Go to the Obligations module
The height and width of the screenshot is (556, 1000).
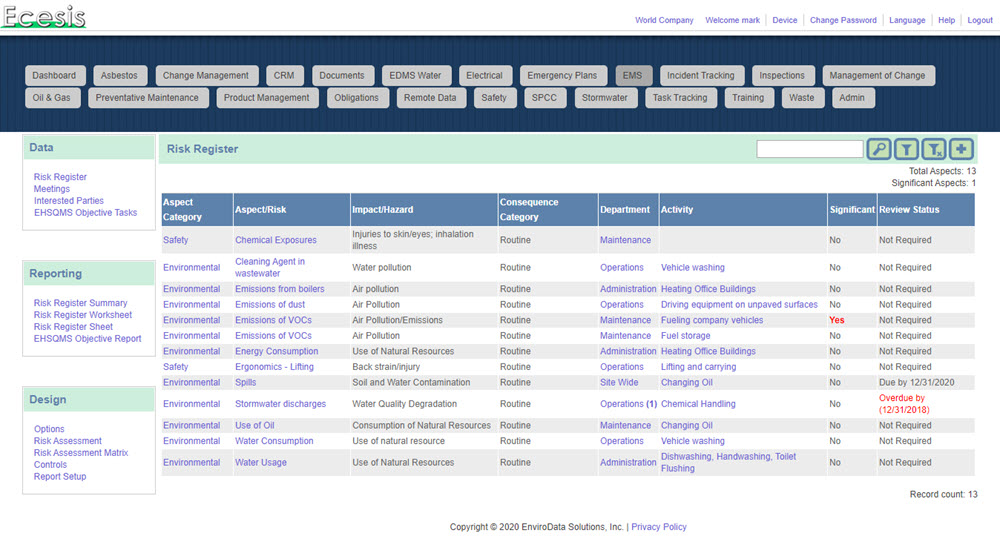[357, 98]
